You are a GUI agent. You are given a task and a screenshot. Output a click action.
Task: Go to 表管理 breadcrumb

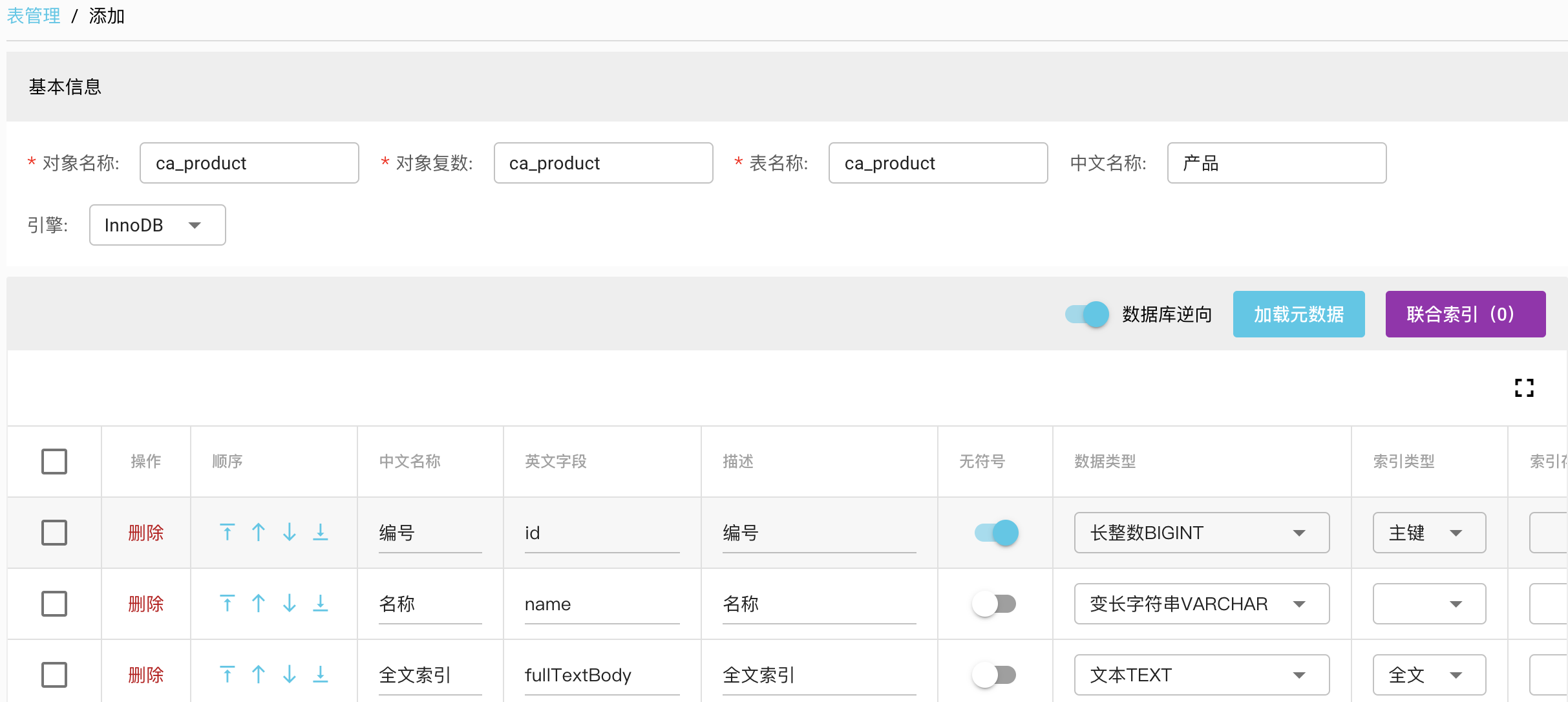click(34, 16)
